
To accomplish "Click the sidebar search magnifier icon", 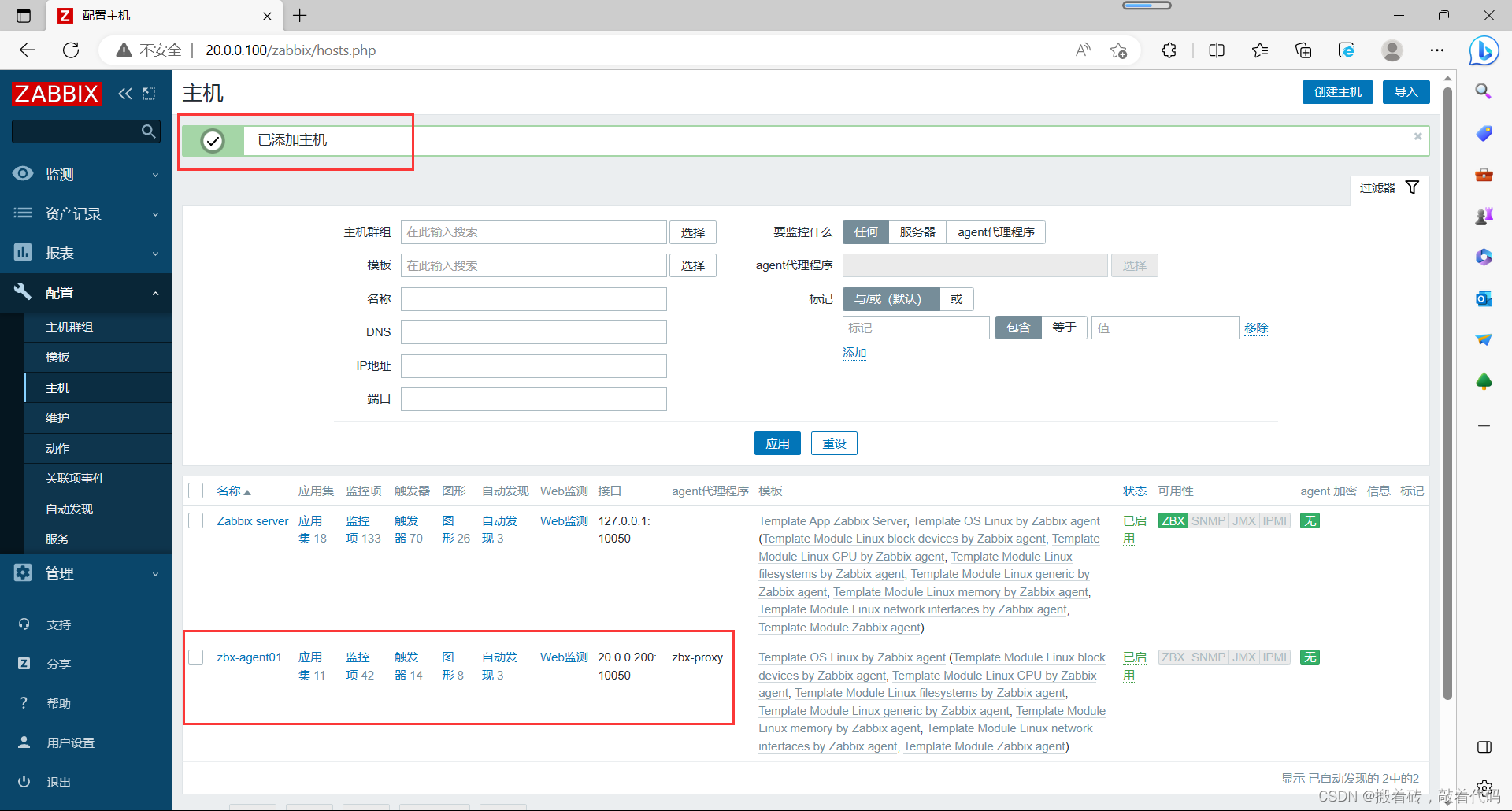I will pos(148,131).
